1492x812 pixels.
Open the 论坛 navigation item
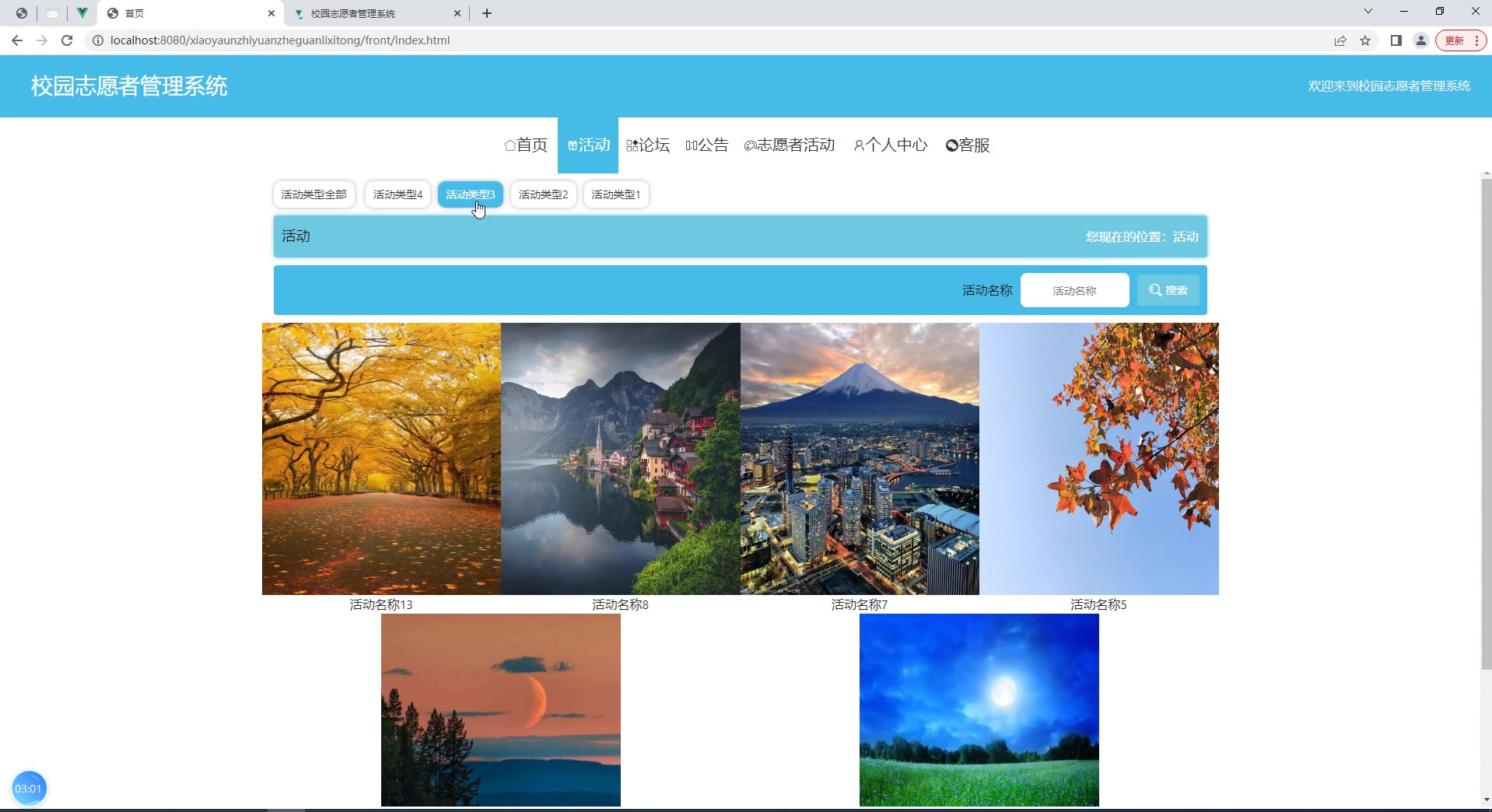point(648,145)
